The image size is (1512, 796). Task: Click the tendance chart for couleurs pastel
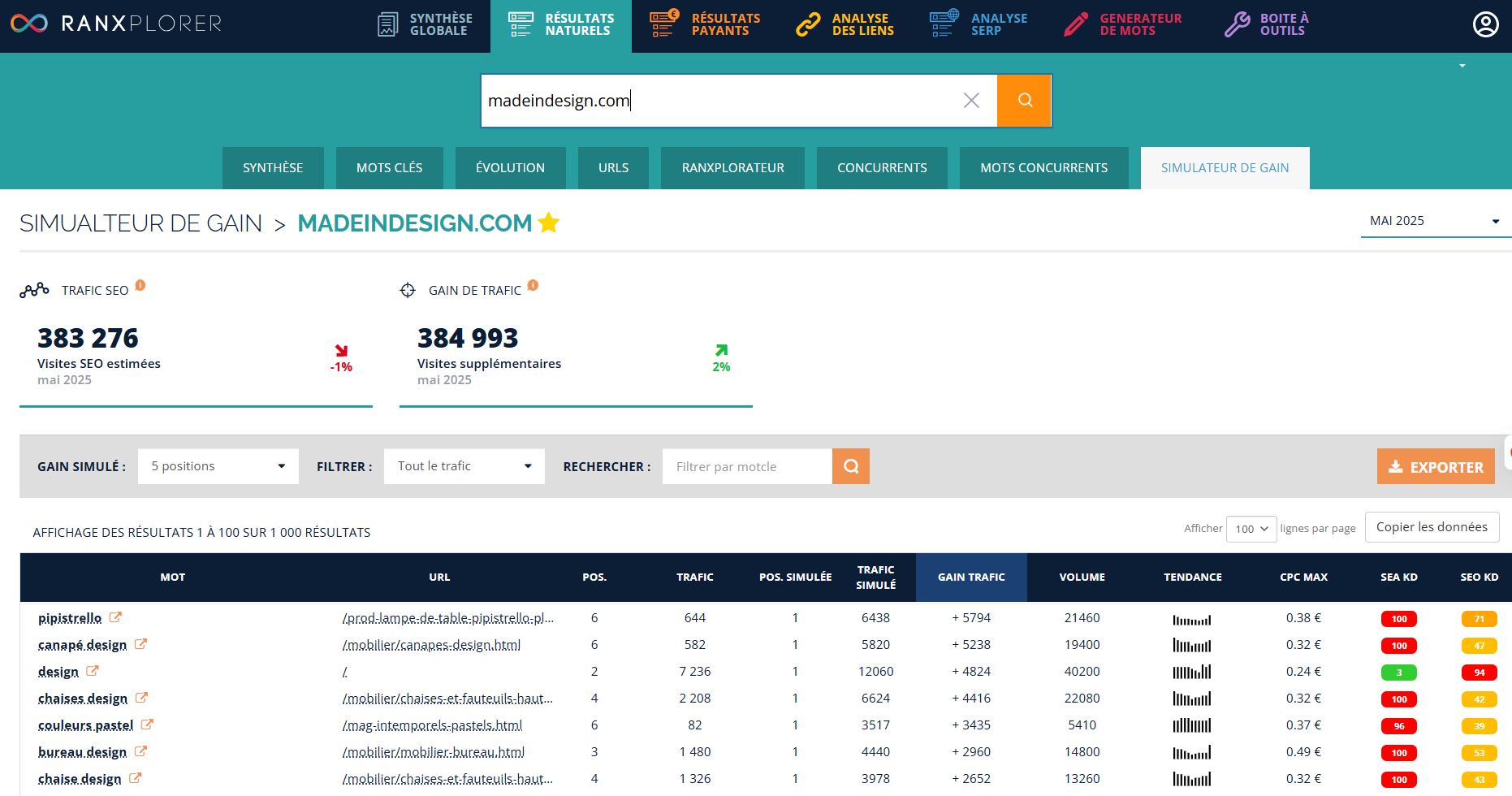click(x=1192, y=725)
